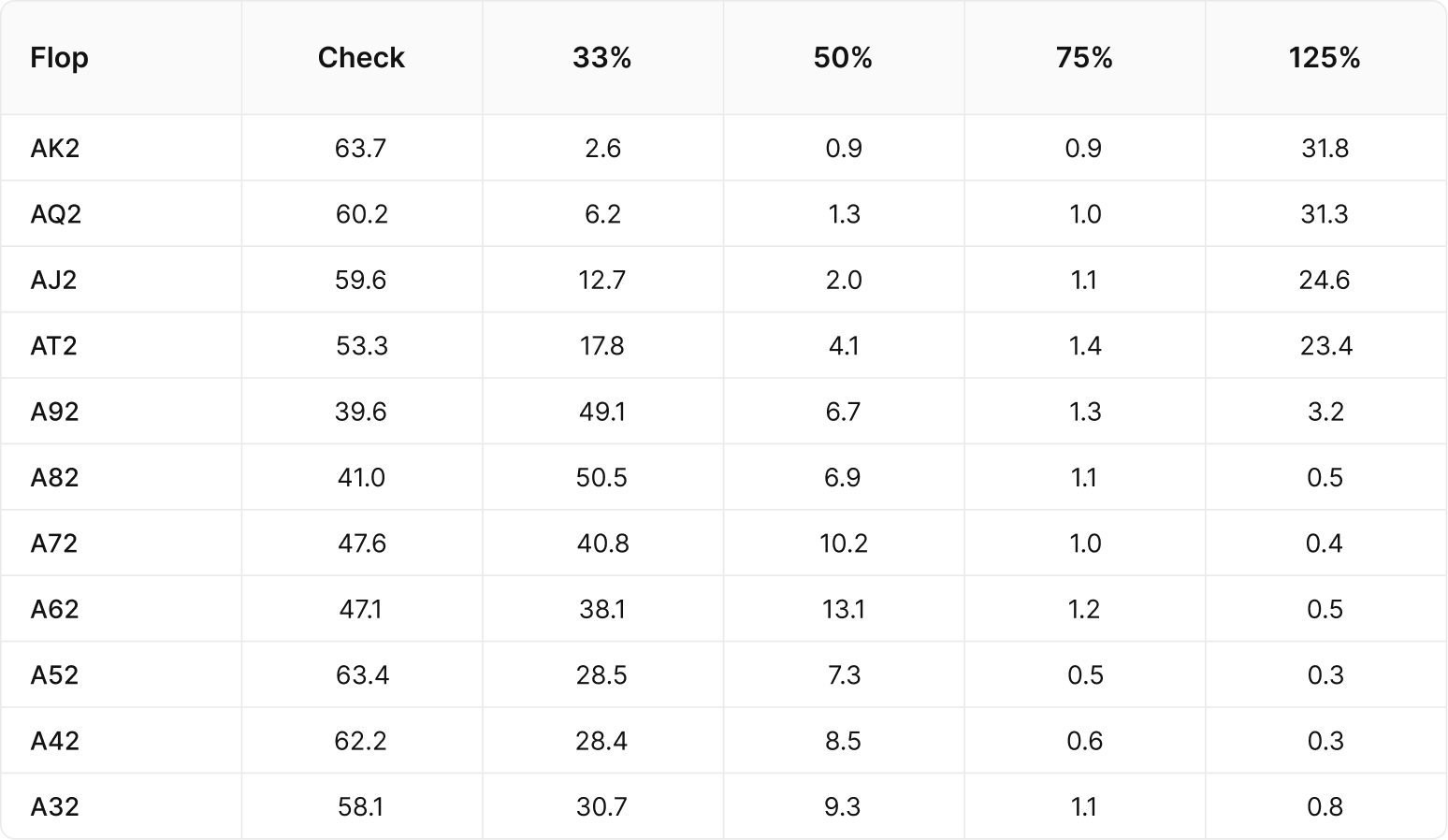1448x840 pixels.
Task: Click the 50.5 value in A82 row
Action: coord(602,478)
